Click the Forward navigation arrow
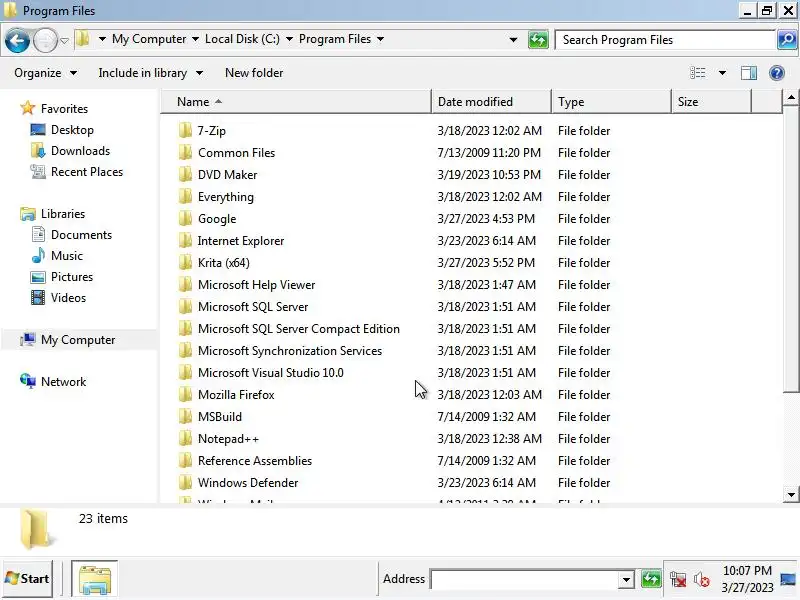 click(45, 40)
